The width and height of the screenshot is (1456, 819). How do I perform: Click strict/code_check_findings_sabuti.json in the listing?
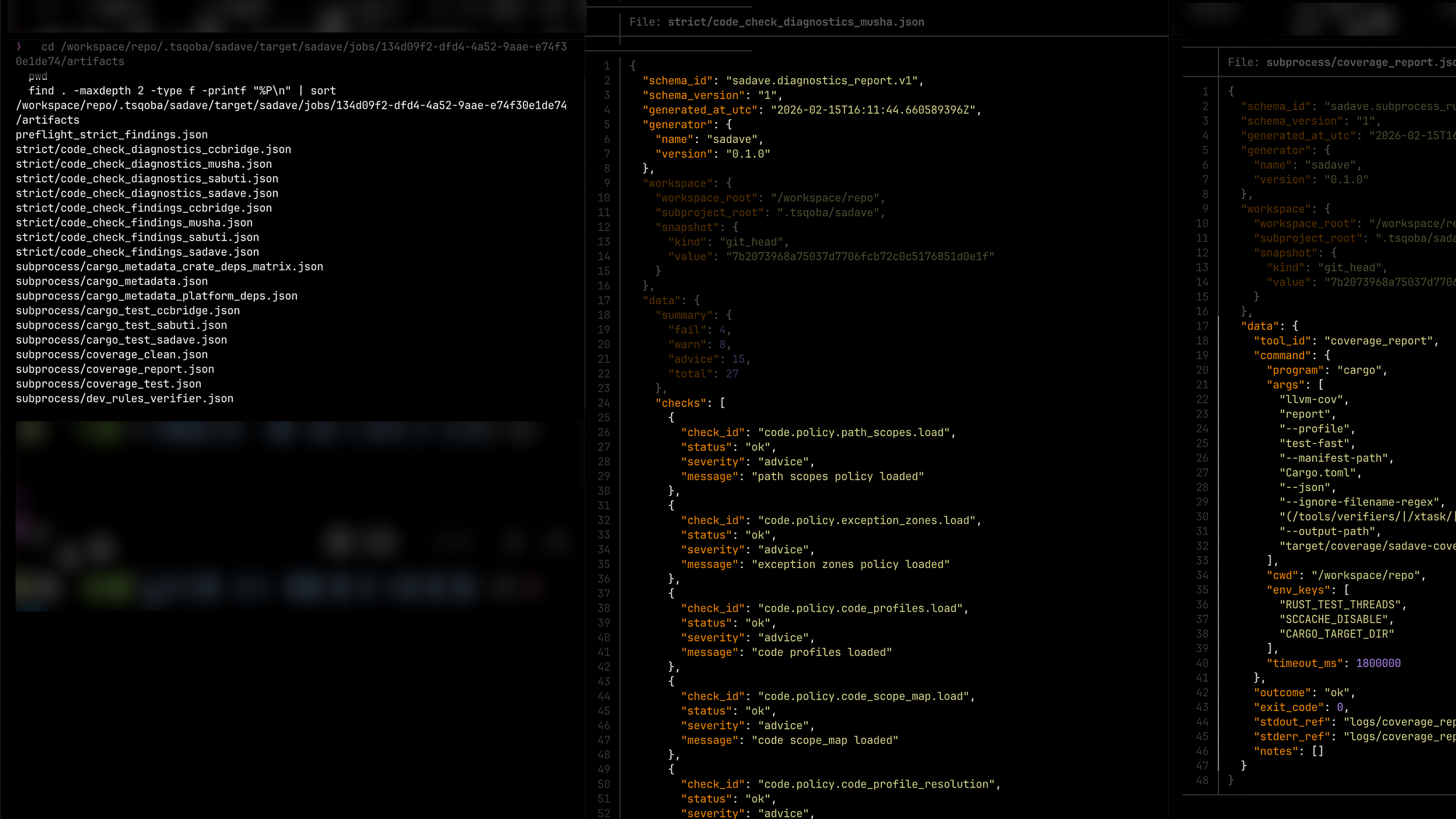tap(137, 237)
